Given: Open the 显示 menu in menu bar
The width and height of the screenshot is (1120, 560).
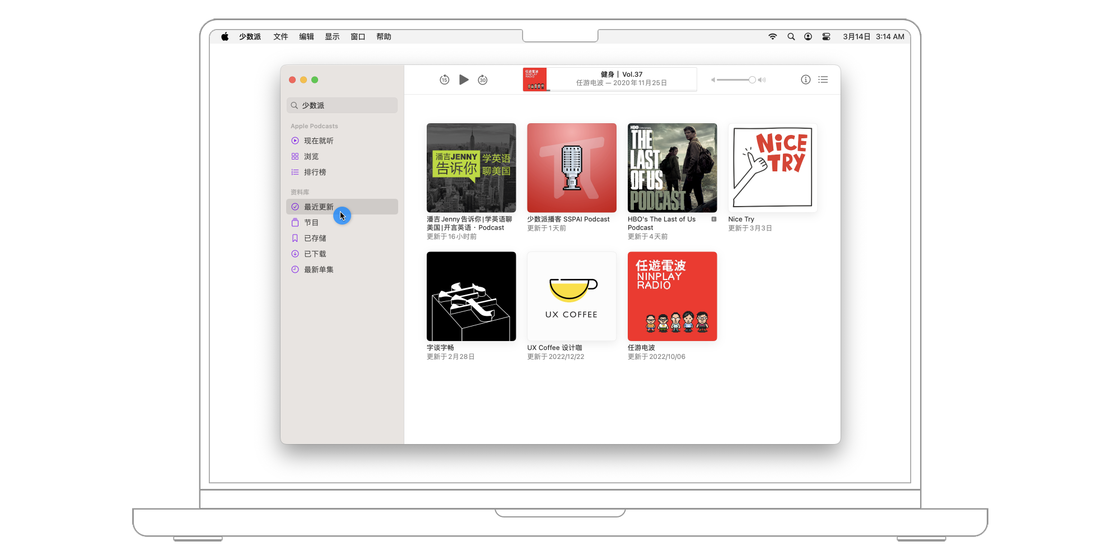Looking at the screenshot, I should pyautogui.click(x=332, y=36).
